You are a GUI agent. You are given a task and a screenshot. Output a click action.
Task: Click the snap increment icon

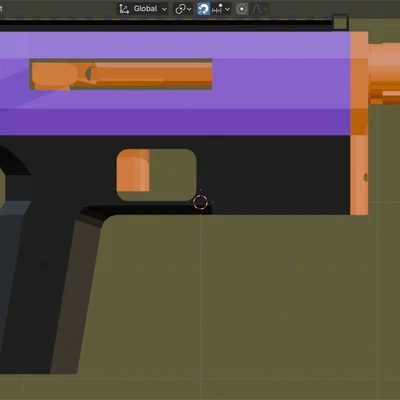pyautogui.click(x=217, y=9)
